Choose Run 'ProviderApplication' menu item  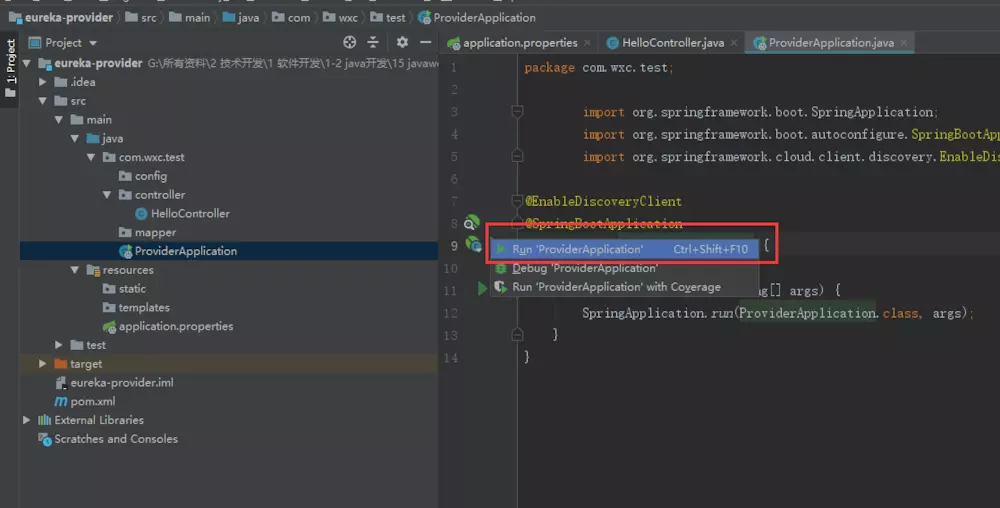pyautogui.click(x=624, y=249)
